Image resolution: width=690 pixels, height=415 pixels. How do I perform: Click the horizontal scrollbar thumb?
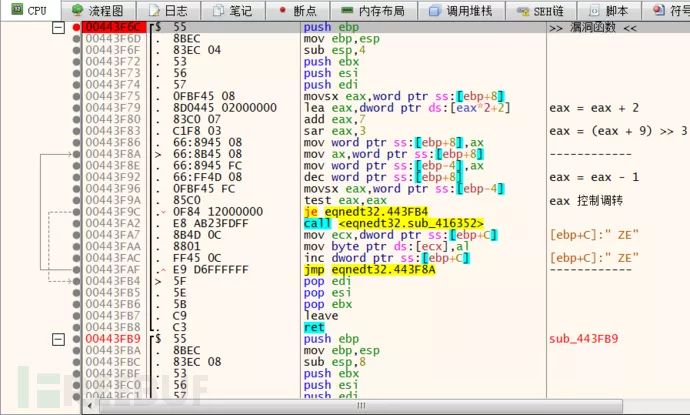pyautogui.click(x=361, y=406)
